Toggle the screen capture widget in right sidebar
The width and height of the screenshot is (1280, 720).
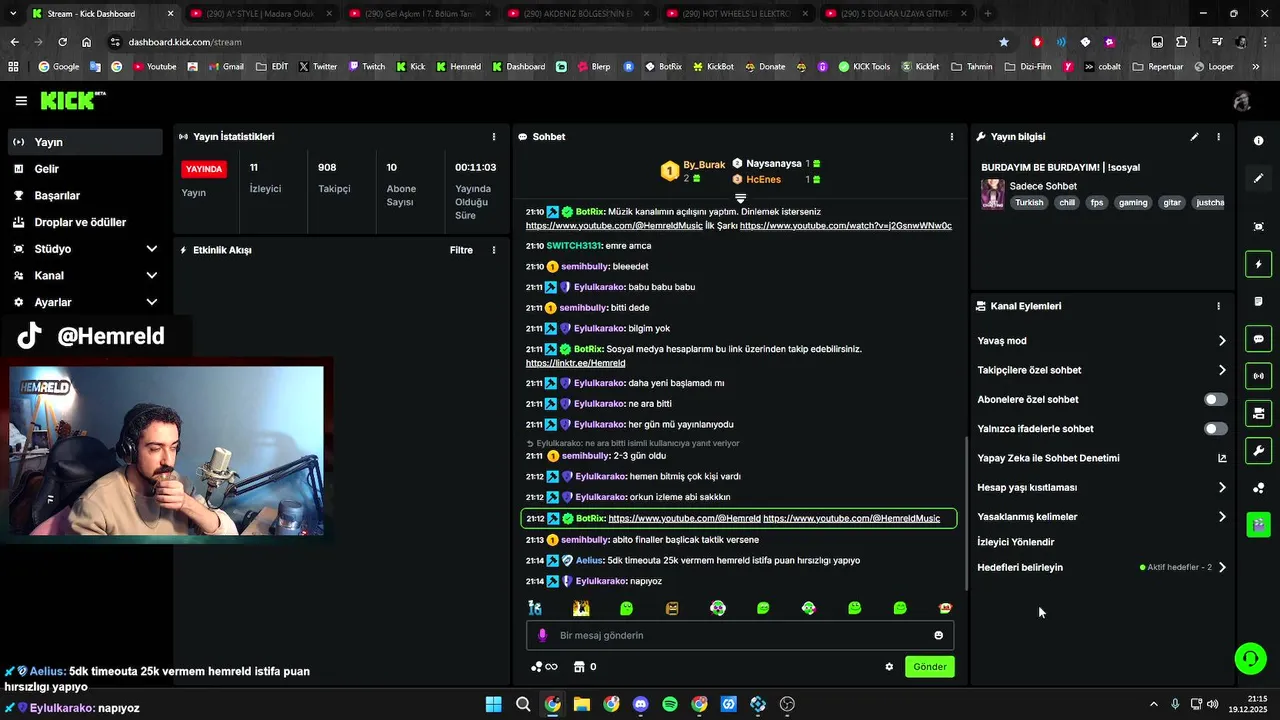click(x=1258, y=227)
